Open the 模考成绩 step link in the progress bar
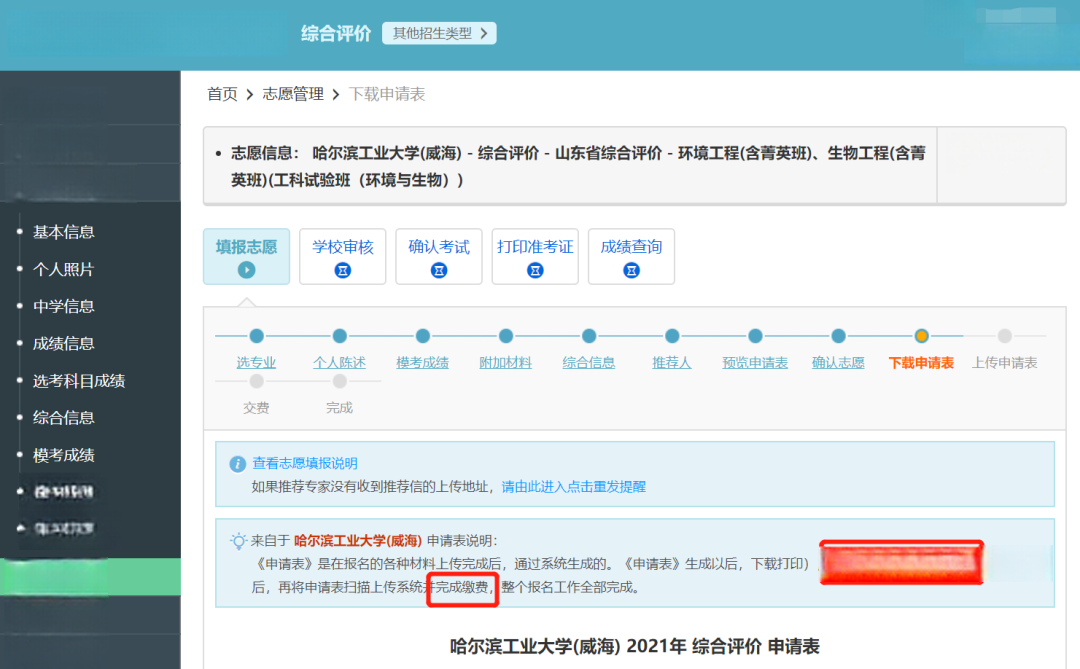This screenshot has height=669, width=1080. 422,363
